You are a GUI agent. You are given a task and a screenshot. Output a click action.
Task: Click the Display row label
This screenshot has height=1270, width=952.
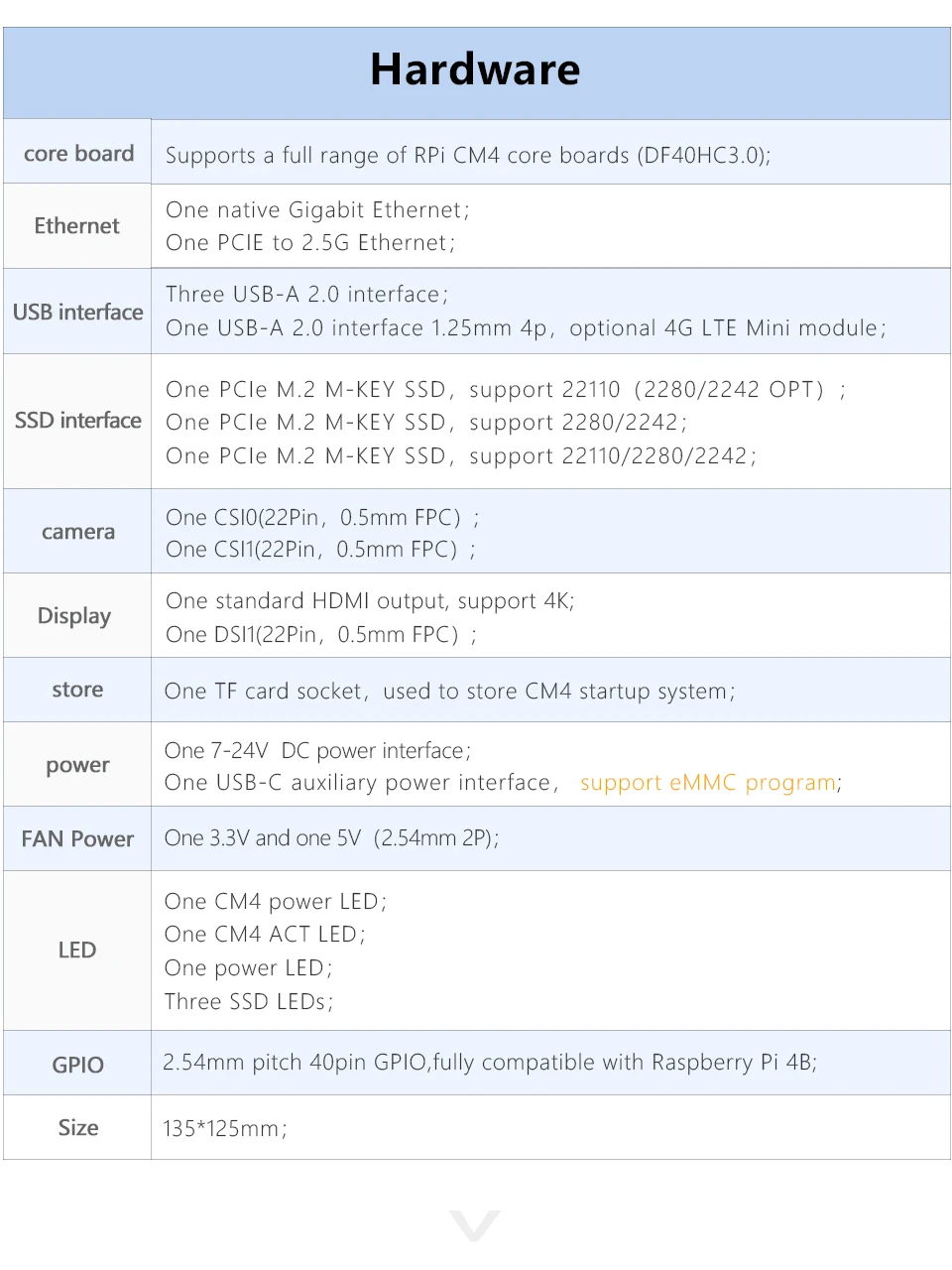(x=74, y=616)
